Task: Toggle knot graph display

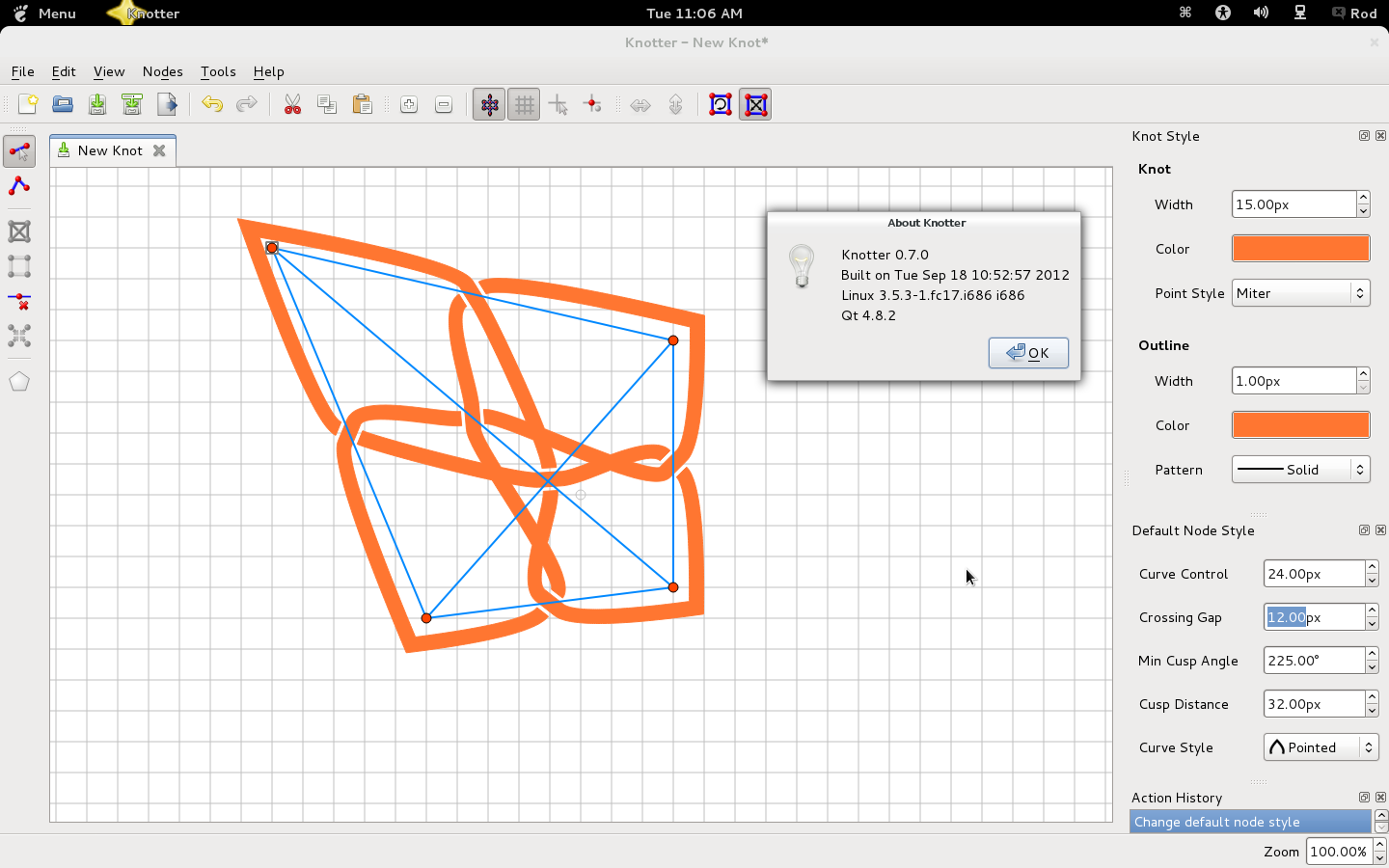Action: (489, 104)
